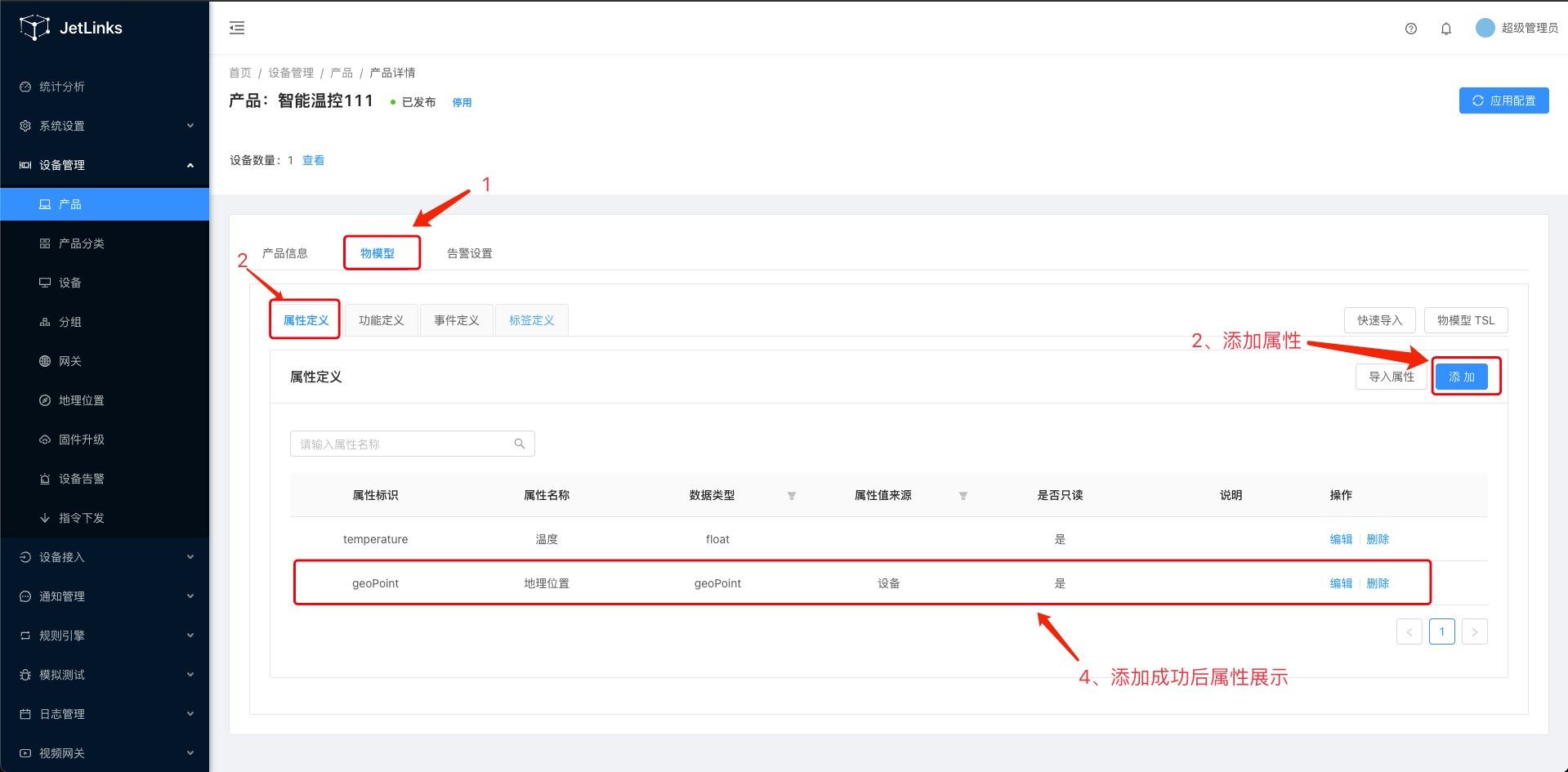The width and height of the screenshot is (1568, 772).
Task: Open 固件升级 in the sidebar
Action: click(105, 440)
